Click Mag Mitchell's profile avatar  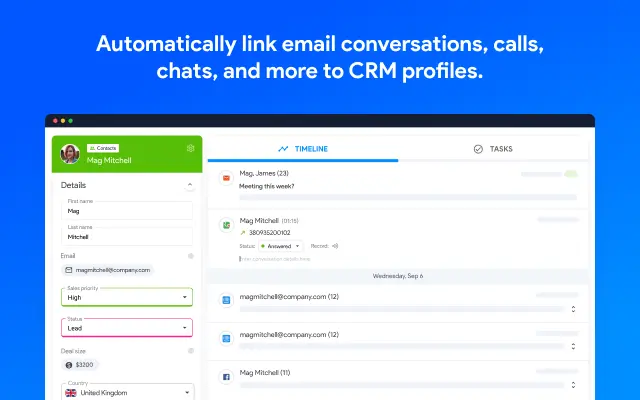point(70,154)
